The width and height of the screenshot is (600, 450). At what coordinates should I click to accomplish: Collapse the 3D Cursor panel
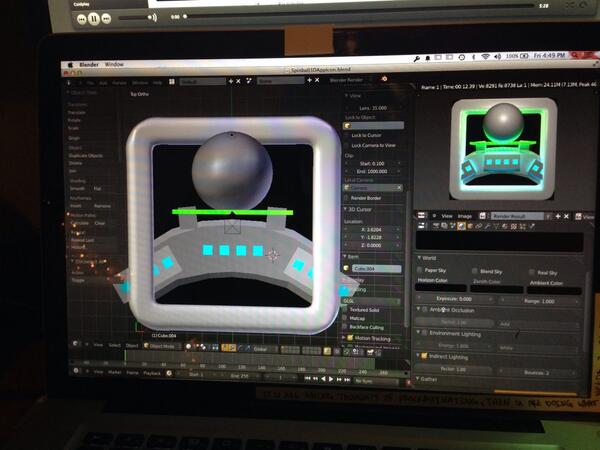(346, 209)
